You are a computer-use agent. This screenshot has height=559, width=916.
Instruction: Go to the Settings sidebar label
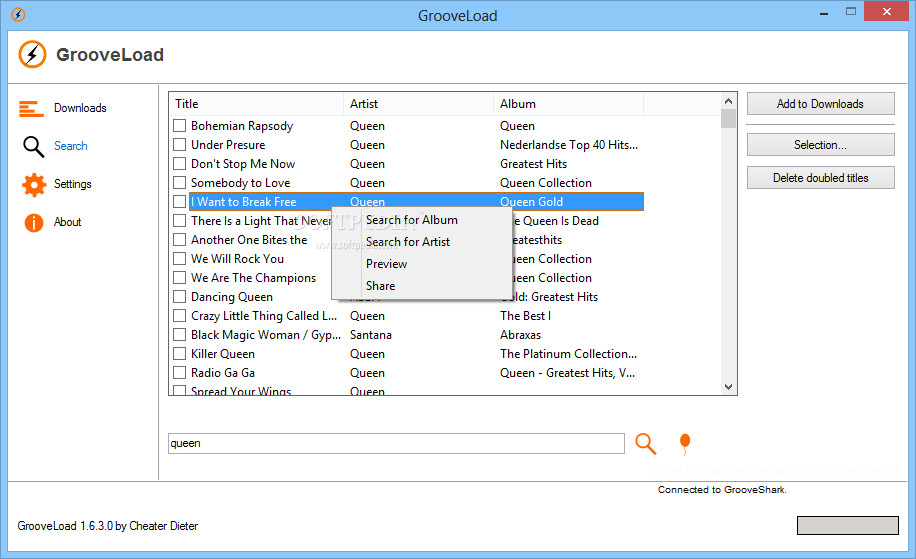[x=72, y=184]
